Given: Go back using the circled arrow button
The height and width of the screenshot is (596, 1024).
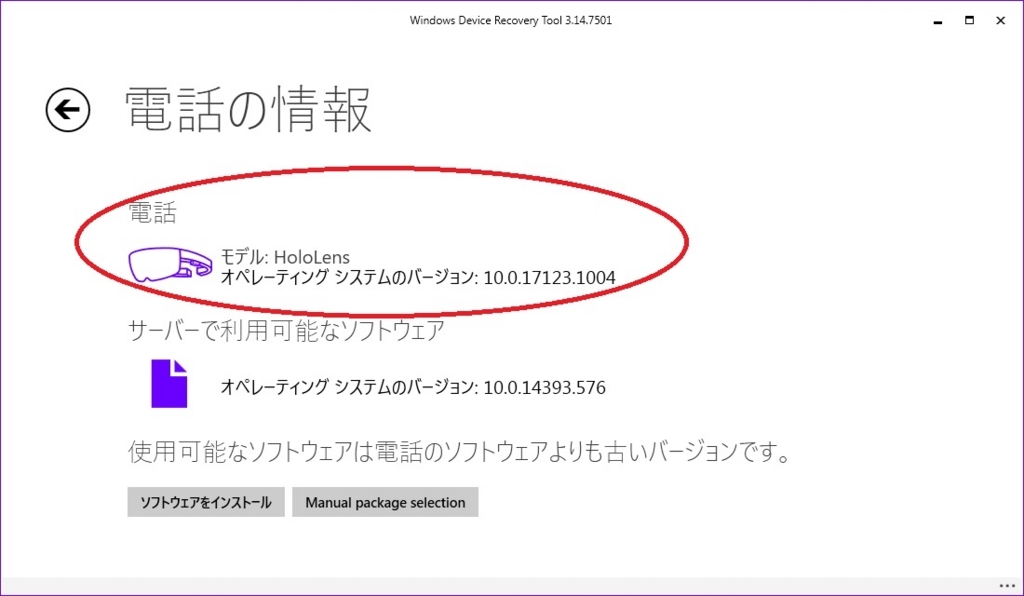Looking at the screenshot, I should [68, 110].
